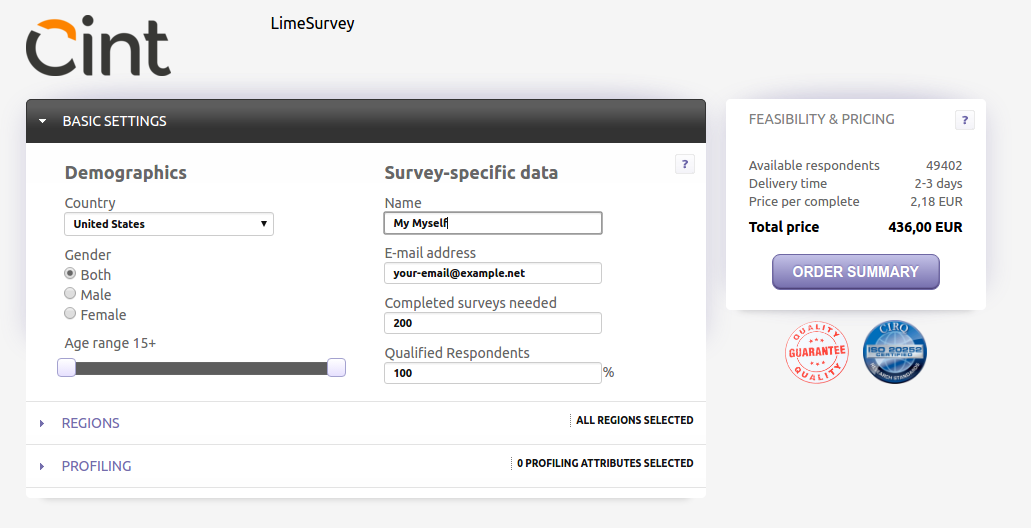This screenshot has height=528, width=1031.
Task: Click the LimeSurvey title text
Action: [x=312, y=23]
